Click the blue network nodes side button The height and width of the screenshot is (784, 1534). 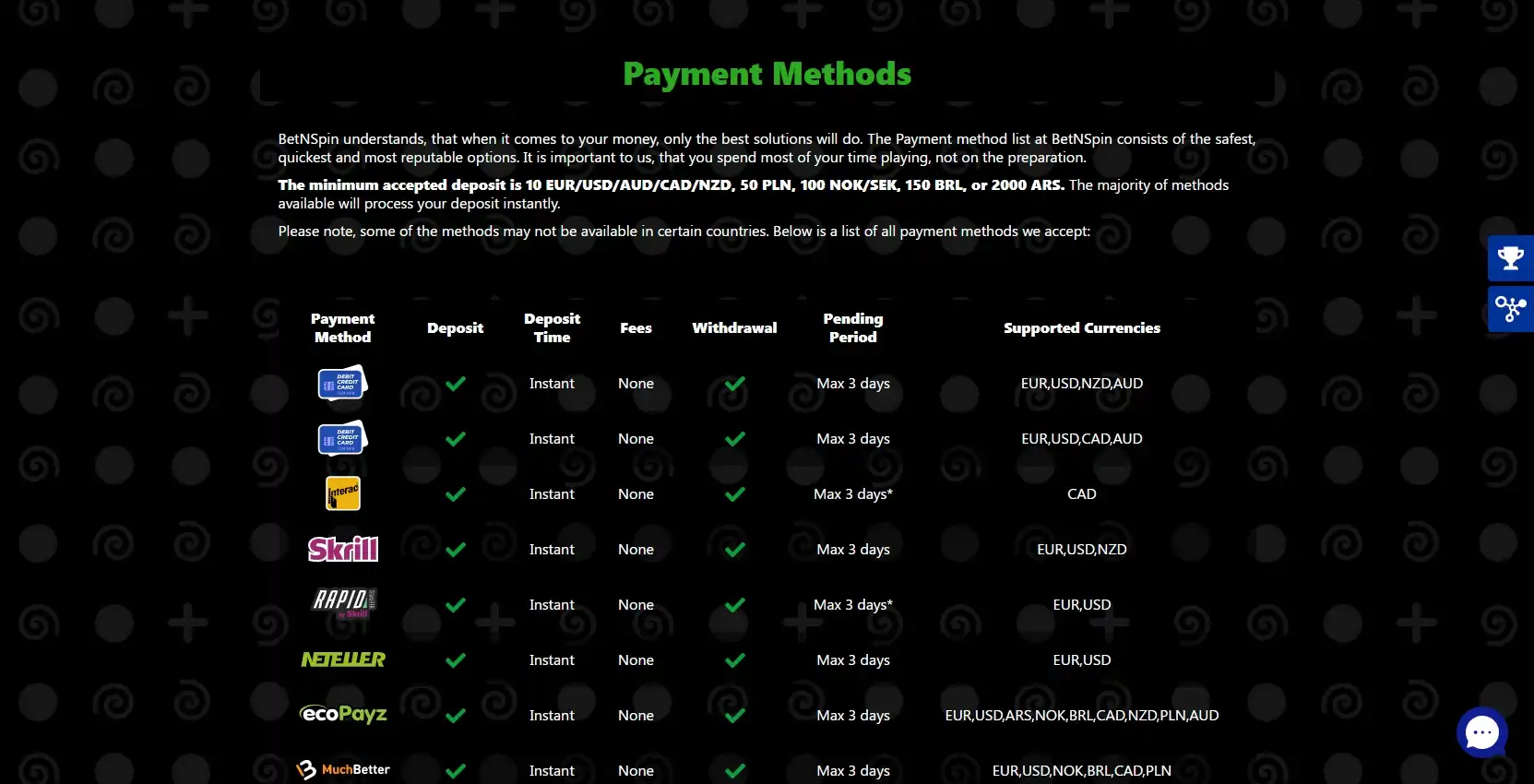1510,308
